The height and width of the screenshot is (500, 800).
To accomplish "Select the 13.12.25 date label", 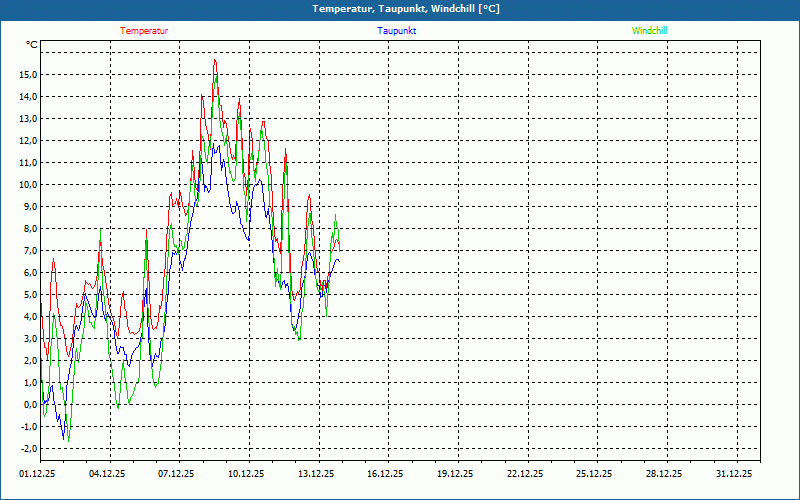I will pyautogui.click(x=316, y=475).
